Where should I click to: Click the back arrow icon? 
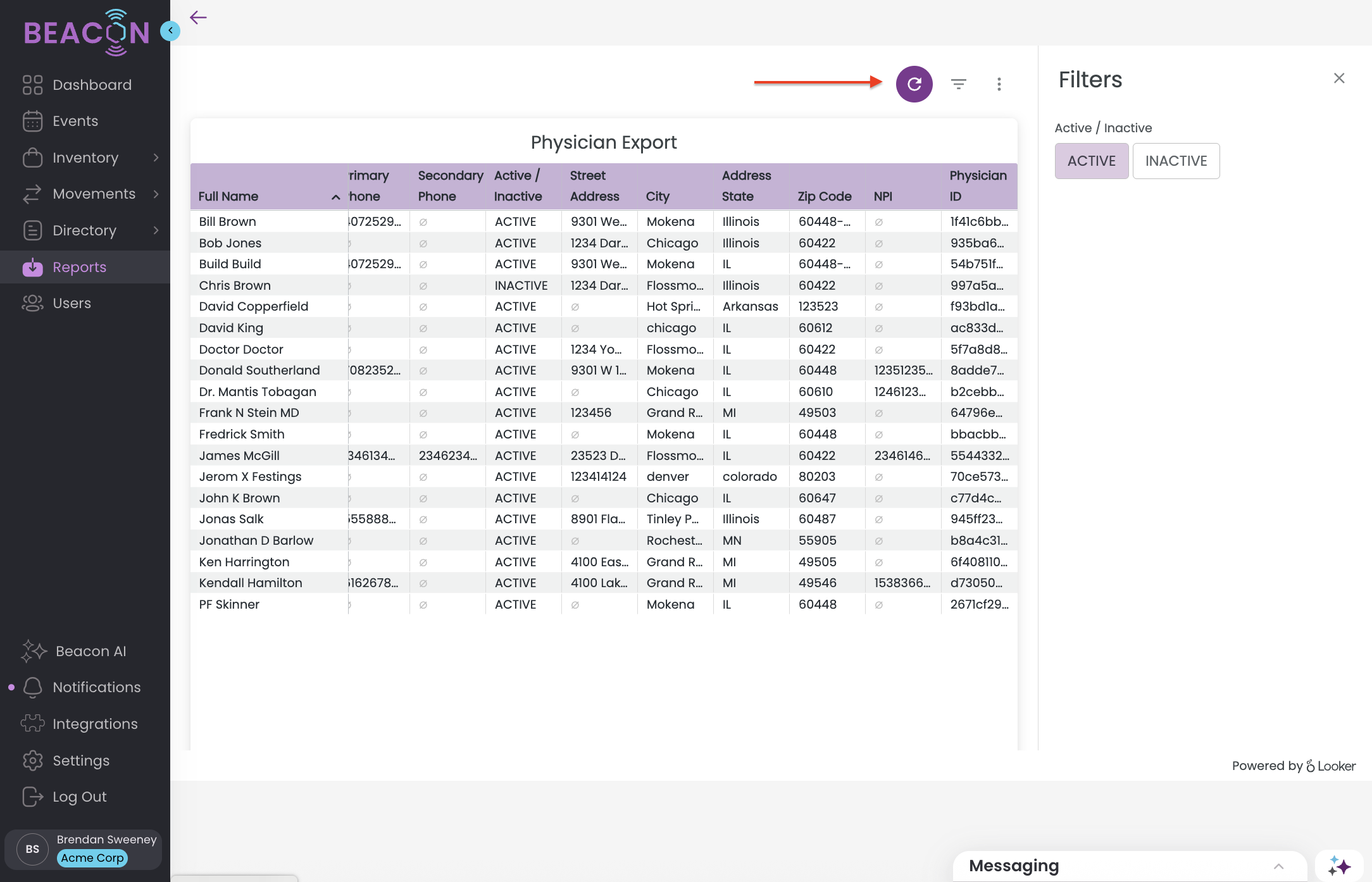[198, 18]
